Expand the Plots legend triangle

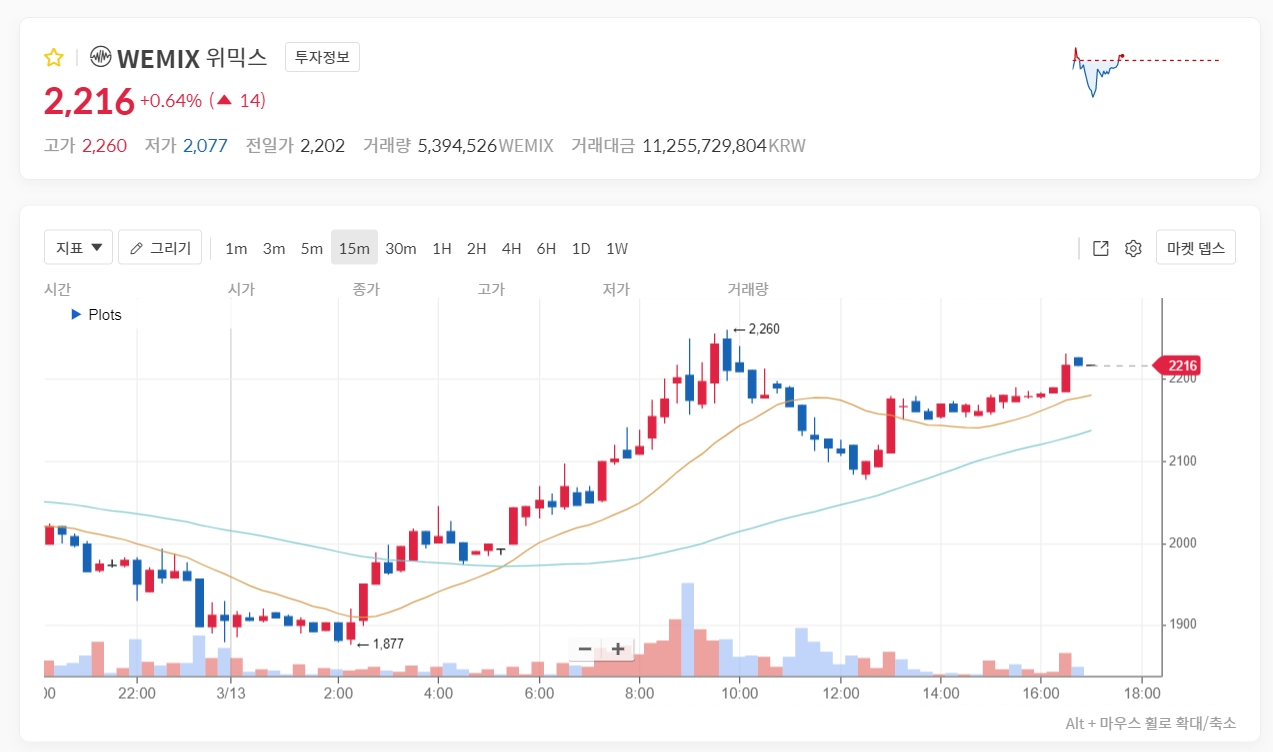pos(76,314)
